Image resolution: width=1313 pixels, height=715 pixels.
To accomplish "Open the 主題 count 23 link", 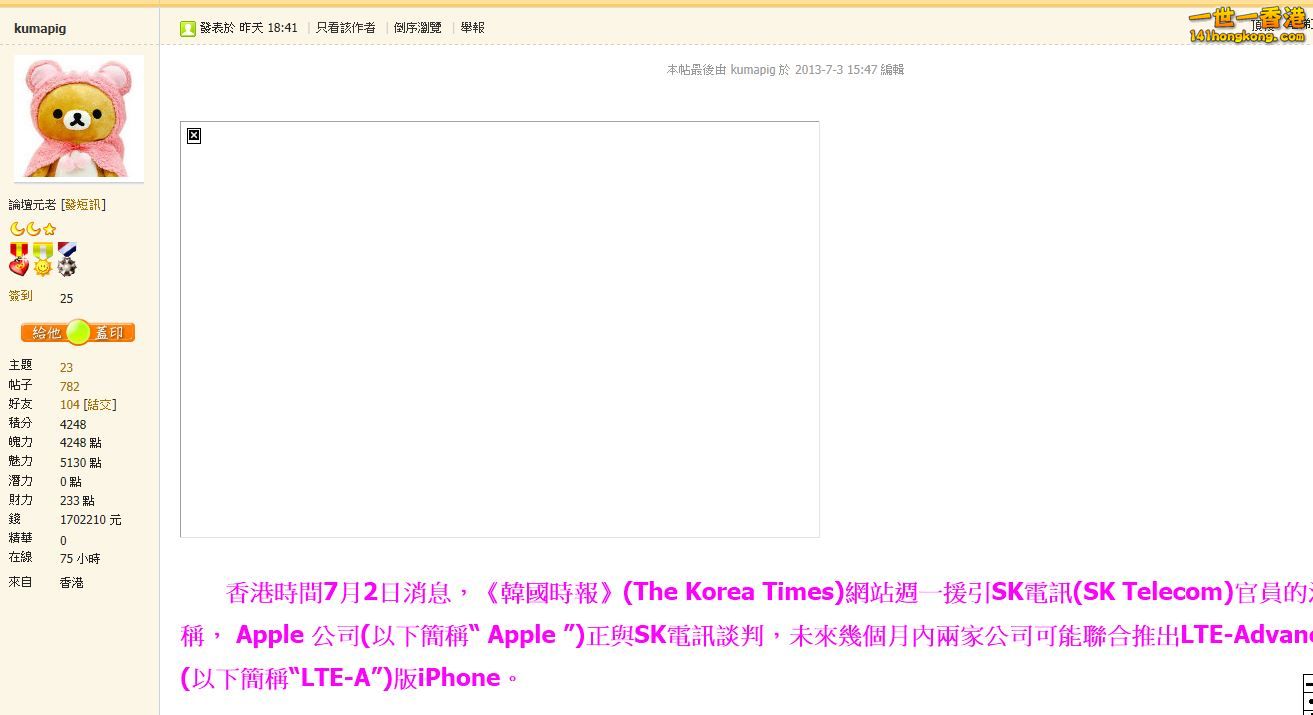I will [66, 367].
